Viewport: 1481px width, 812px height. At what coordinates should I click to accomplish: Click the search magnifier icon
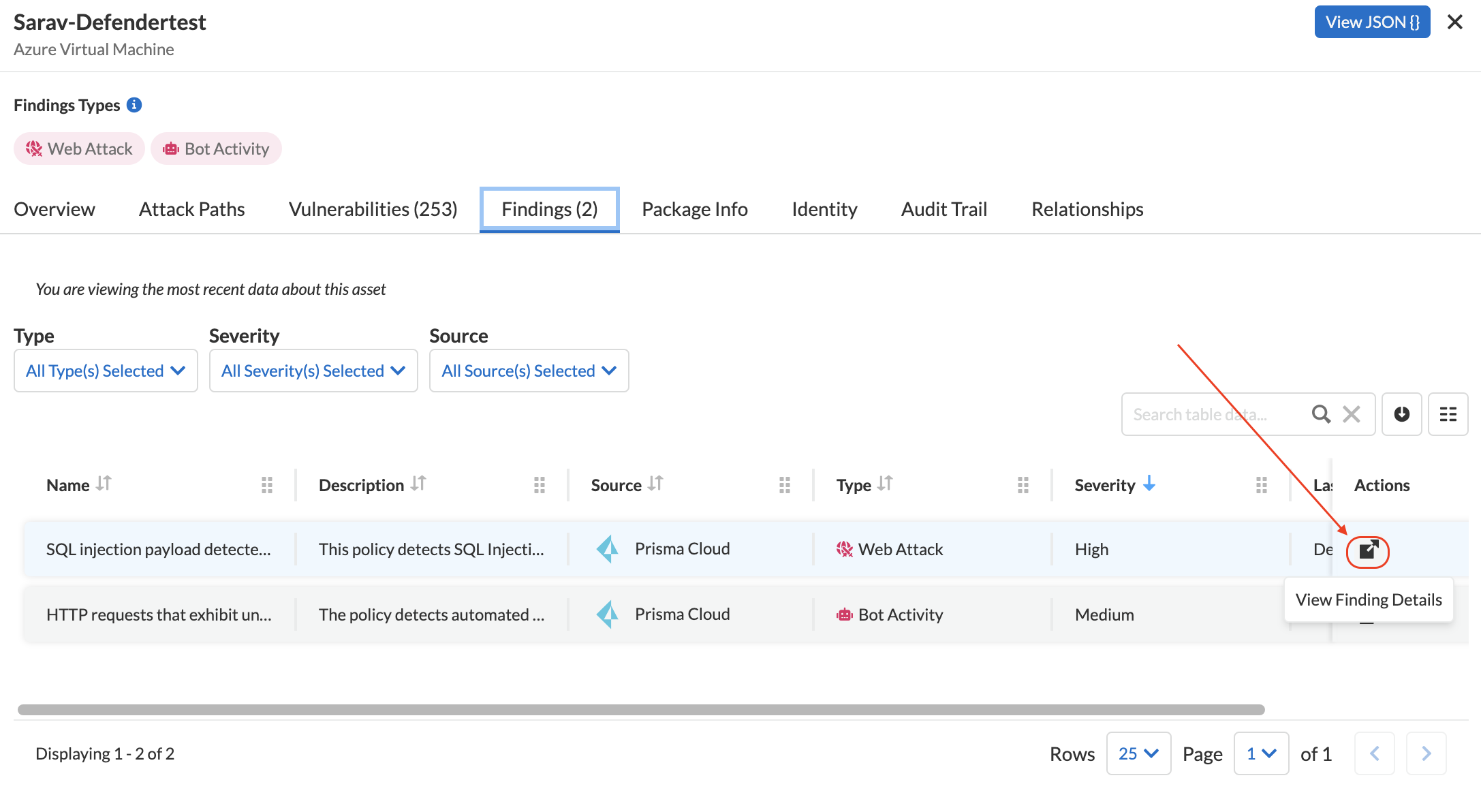tap(1320, 414)
